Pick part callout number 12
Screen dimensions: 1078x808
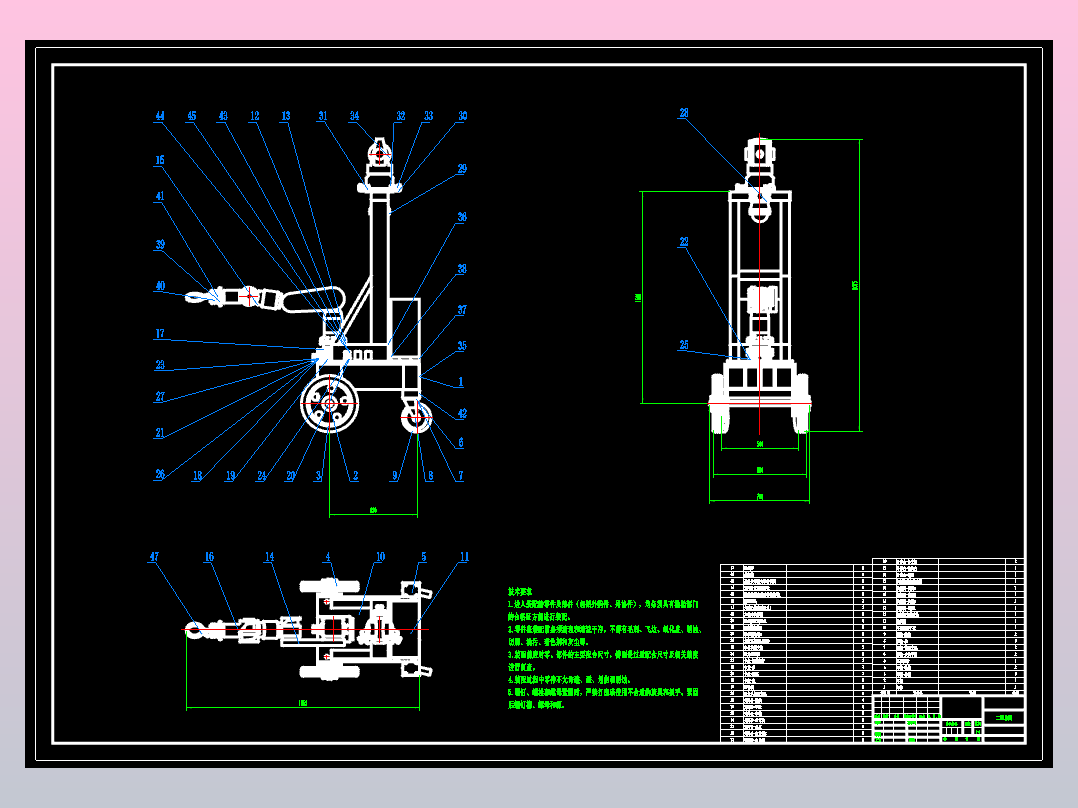point(254,116)
